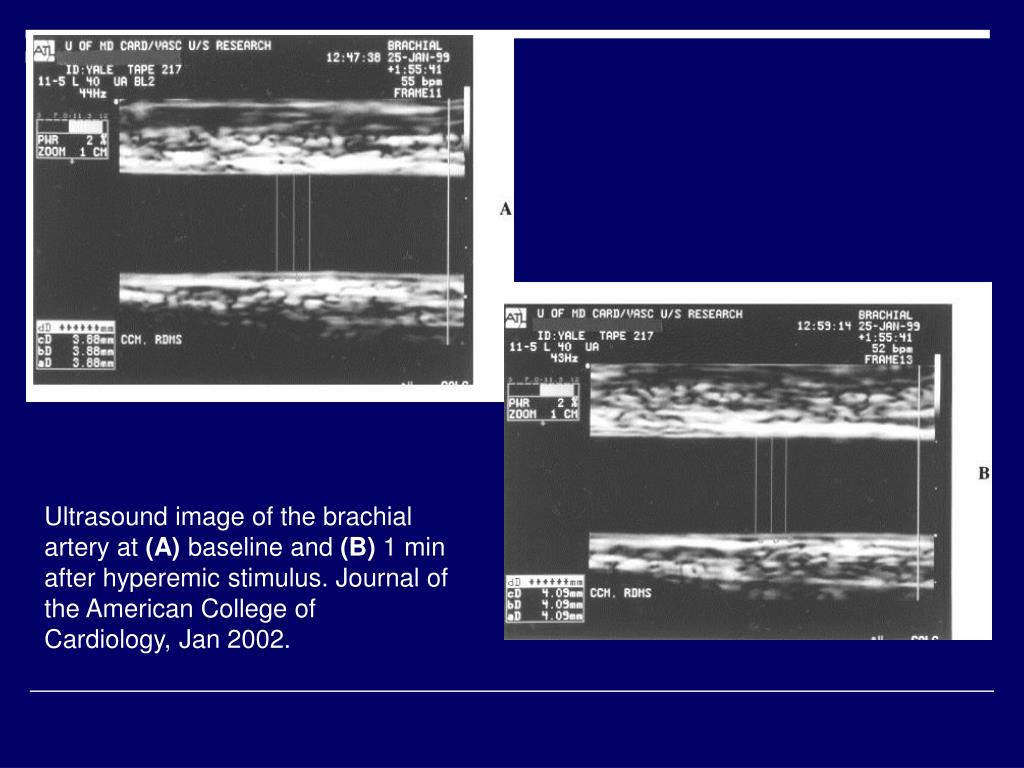Viewport: 1024px width, 768px height.
Task: Click 'ID:YALE TAPE 217' in panel A
Action: tap(123, 69)
